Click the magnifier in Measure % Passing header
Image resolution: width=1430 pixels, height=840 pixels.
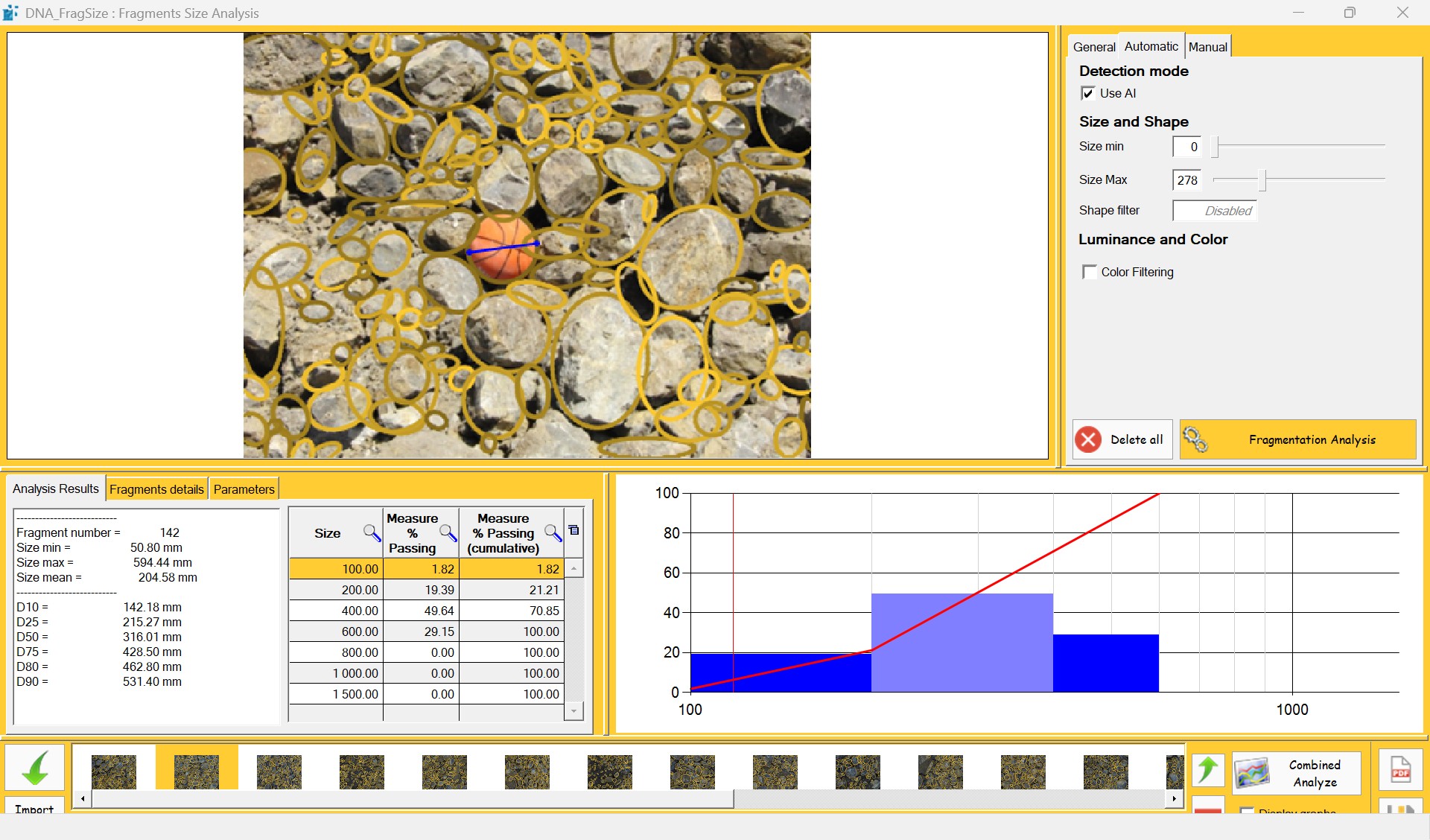448,532
